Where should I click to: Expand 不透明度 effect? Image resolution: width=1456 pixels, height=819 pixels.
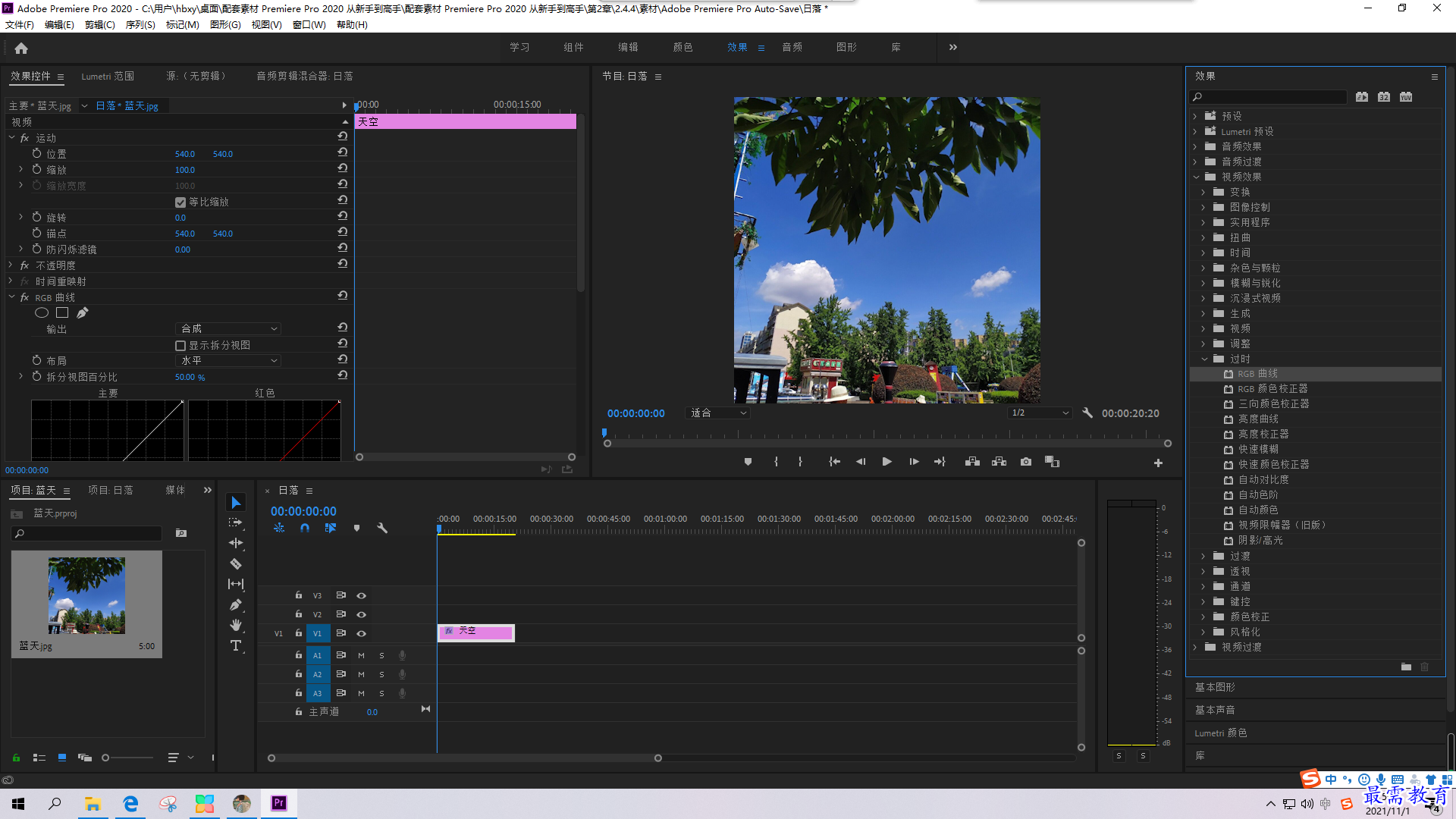11,265
